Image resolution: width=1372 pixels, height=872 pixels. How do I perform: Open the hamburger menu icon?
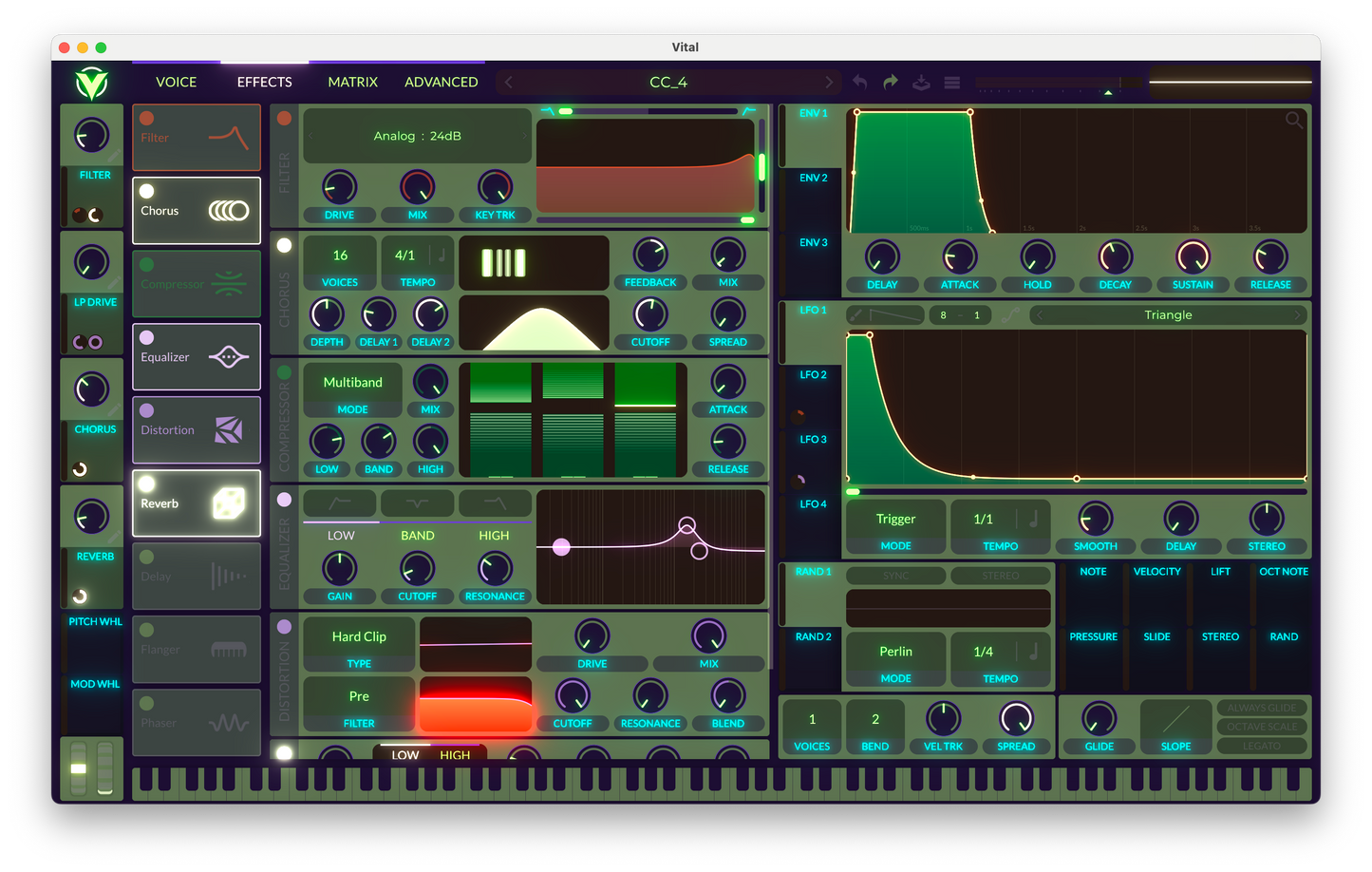[x=952, y=83]
